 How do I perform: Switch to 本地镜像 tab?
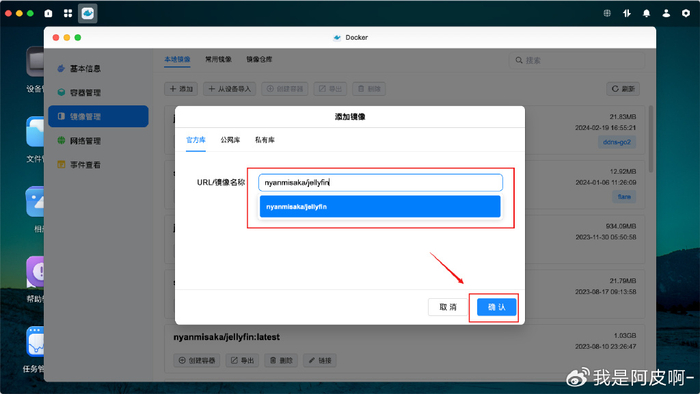(177, 59)
